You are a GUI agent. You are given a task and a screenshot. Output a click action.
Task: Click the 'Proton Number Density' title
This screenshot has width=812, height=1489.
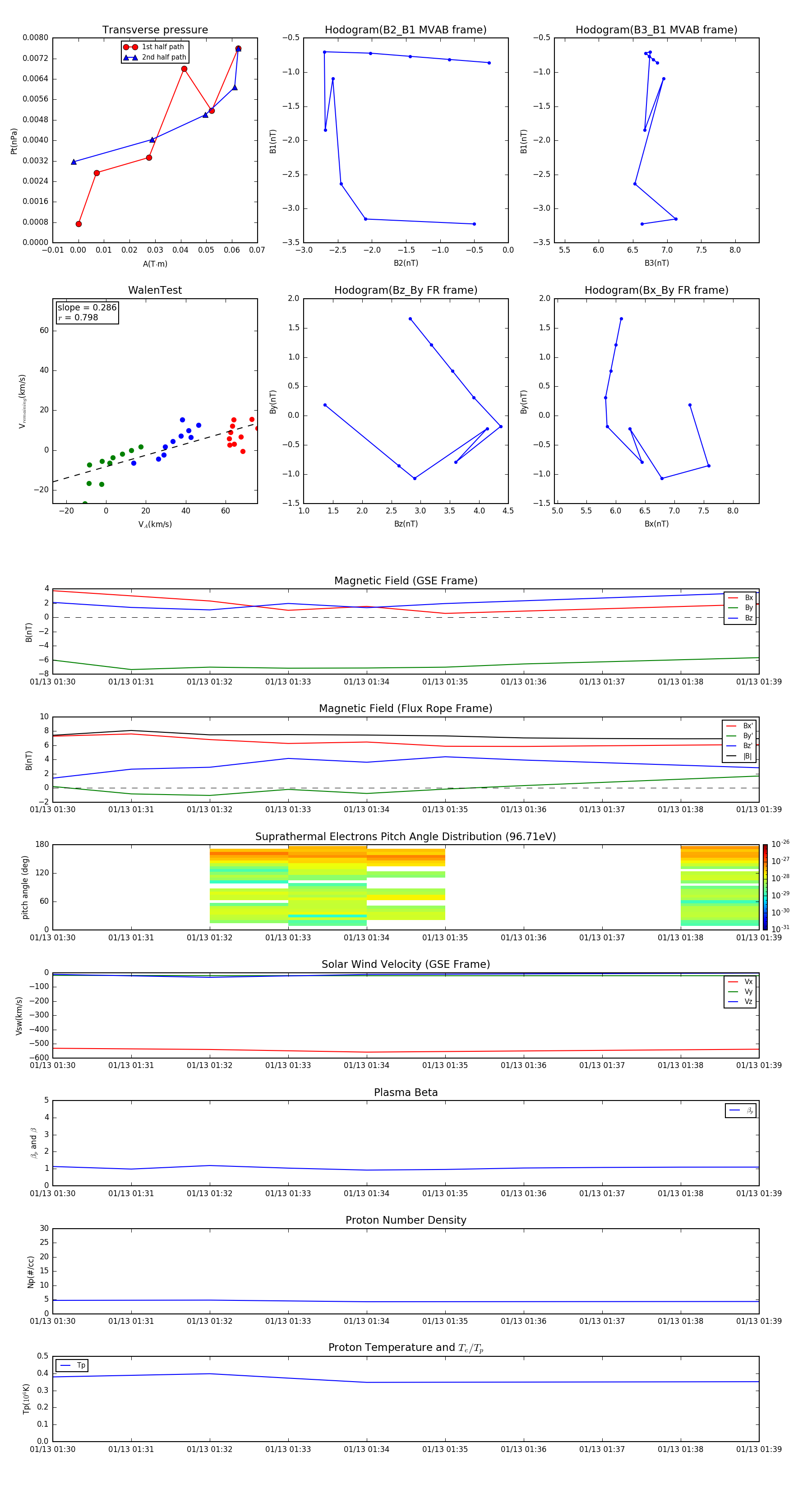[x=406, y=1220]
